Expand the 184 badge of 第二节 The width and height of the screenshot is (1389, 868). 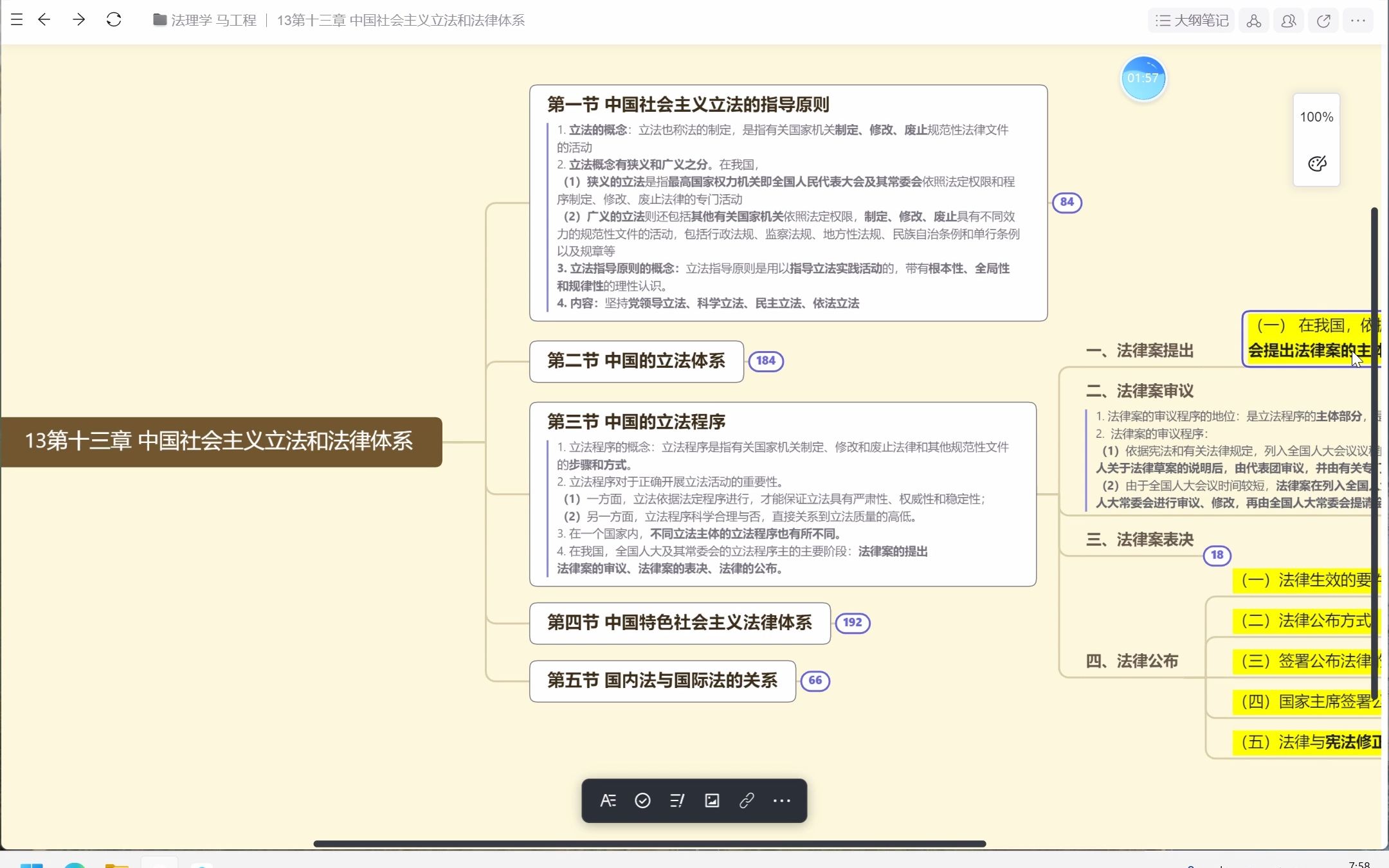click(765, 361)
